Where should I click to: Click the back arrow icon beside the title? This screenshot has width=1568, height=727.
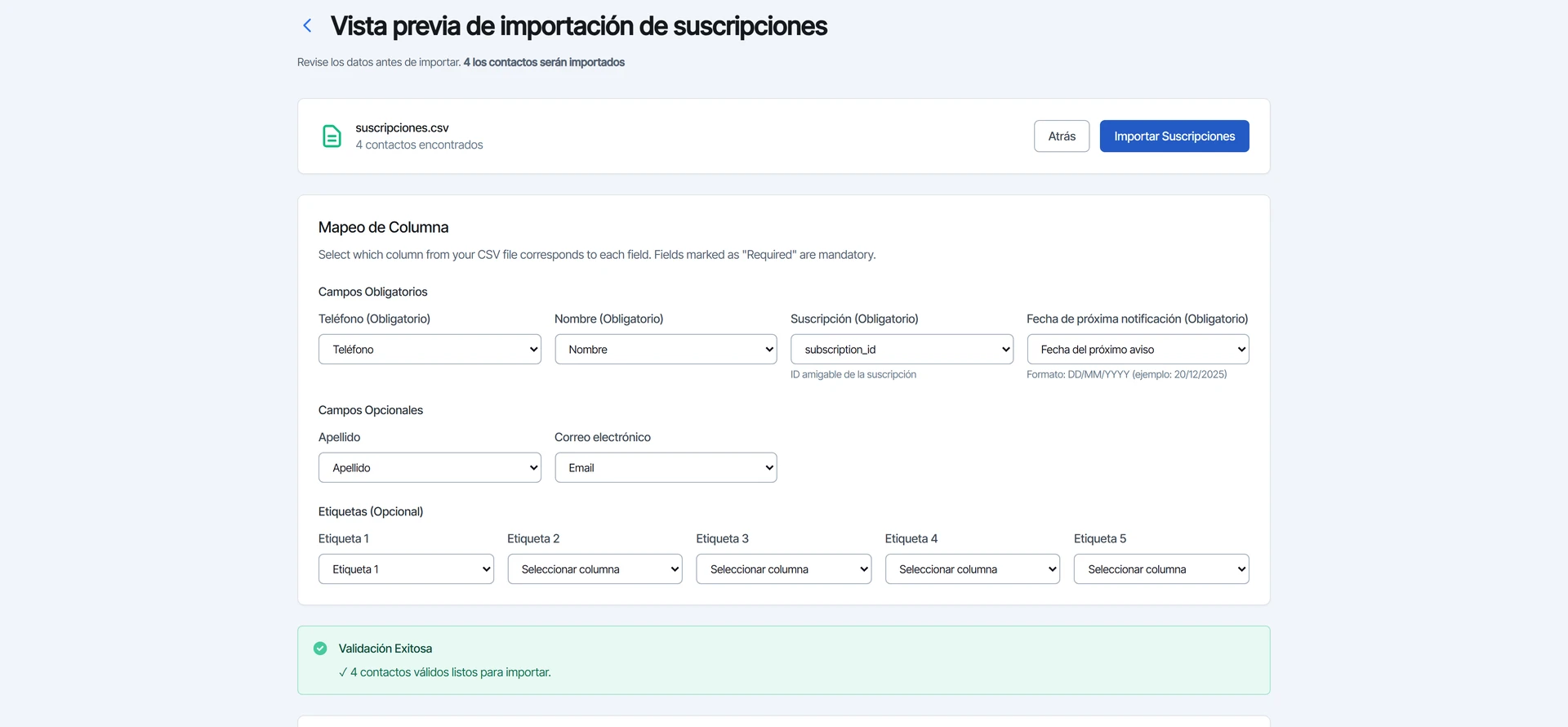pos(307,25)
